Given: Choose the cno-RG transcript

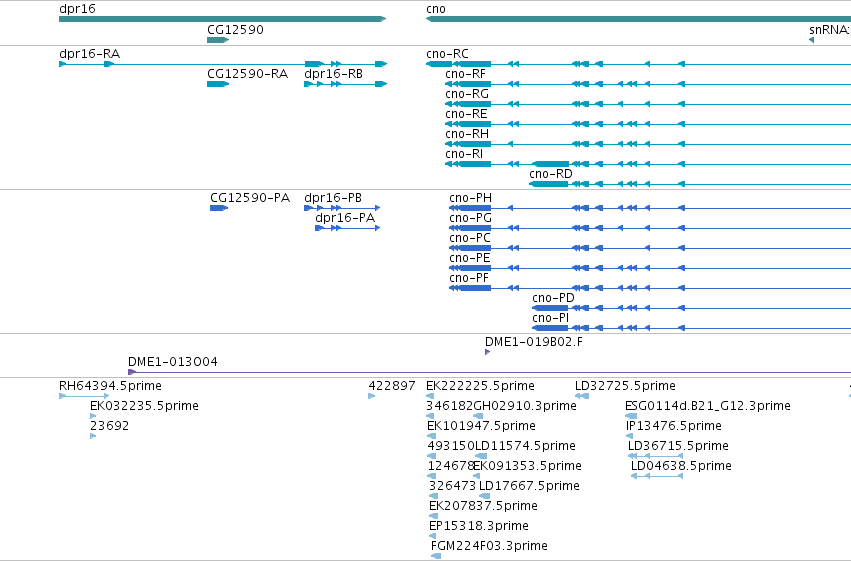Looking at the screenshot, I should 648,104.
